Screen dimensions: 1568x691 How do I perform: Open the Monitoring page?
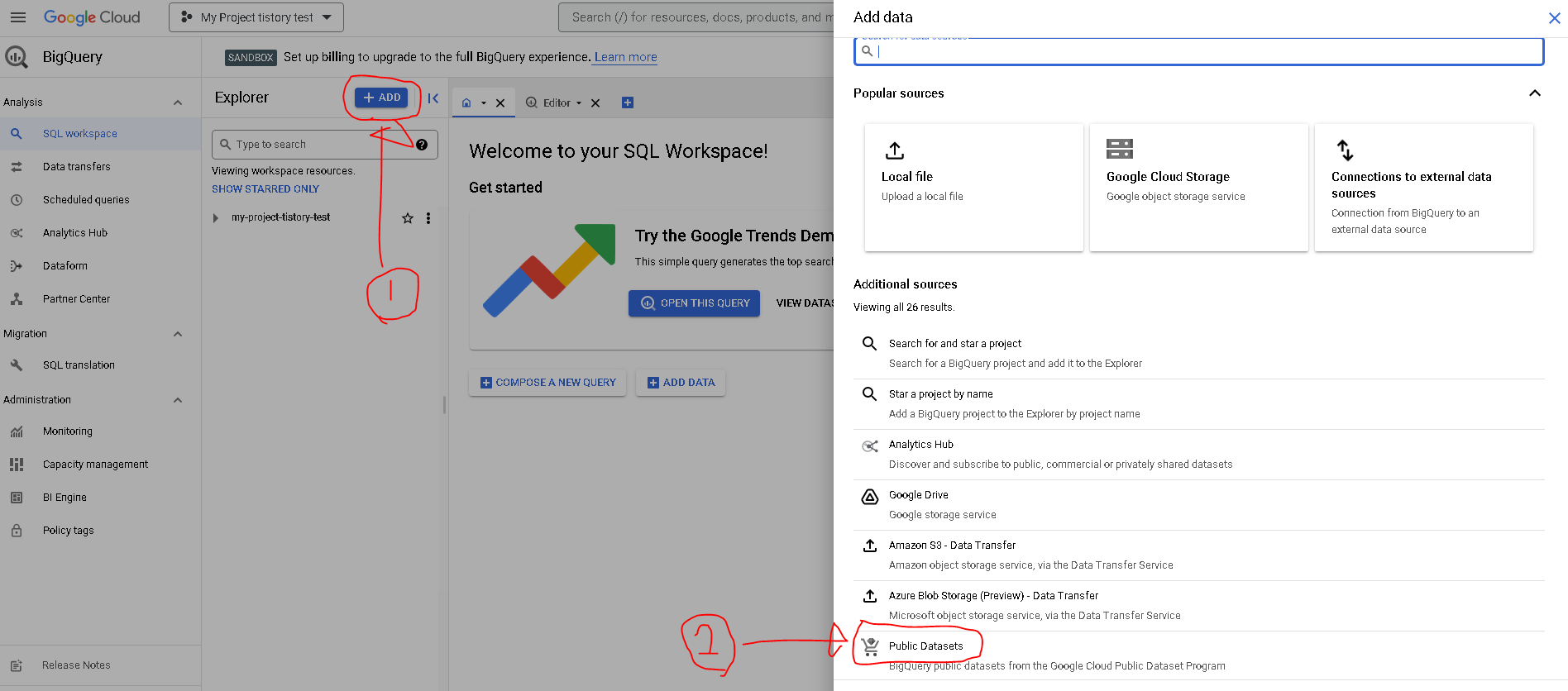100,431
